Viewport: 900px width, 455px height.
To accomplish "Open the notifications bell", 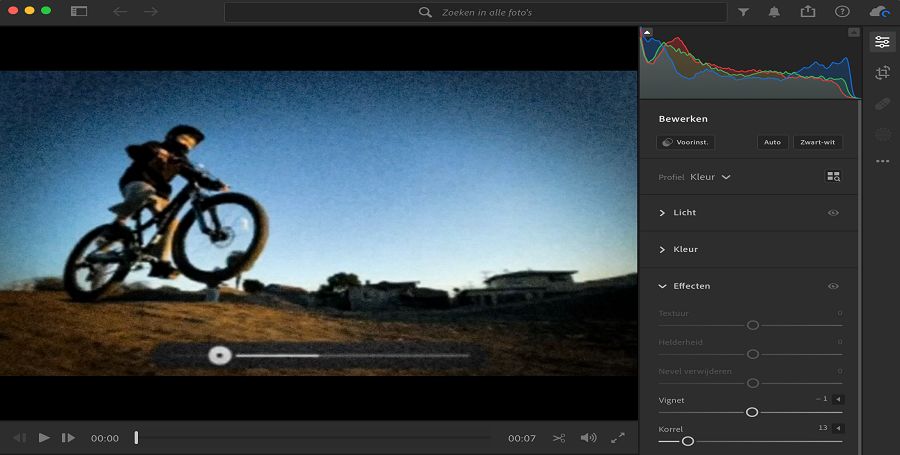I will point(774,11).
